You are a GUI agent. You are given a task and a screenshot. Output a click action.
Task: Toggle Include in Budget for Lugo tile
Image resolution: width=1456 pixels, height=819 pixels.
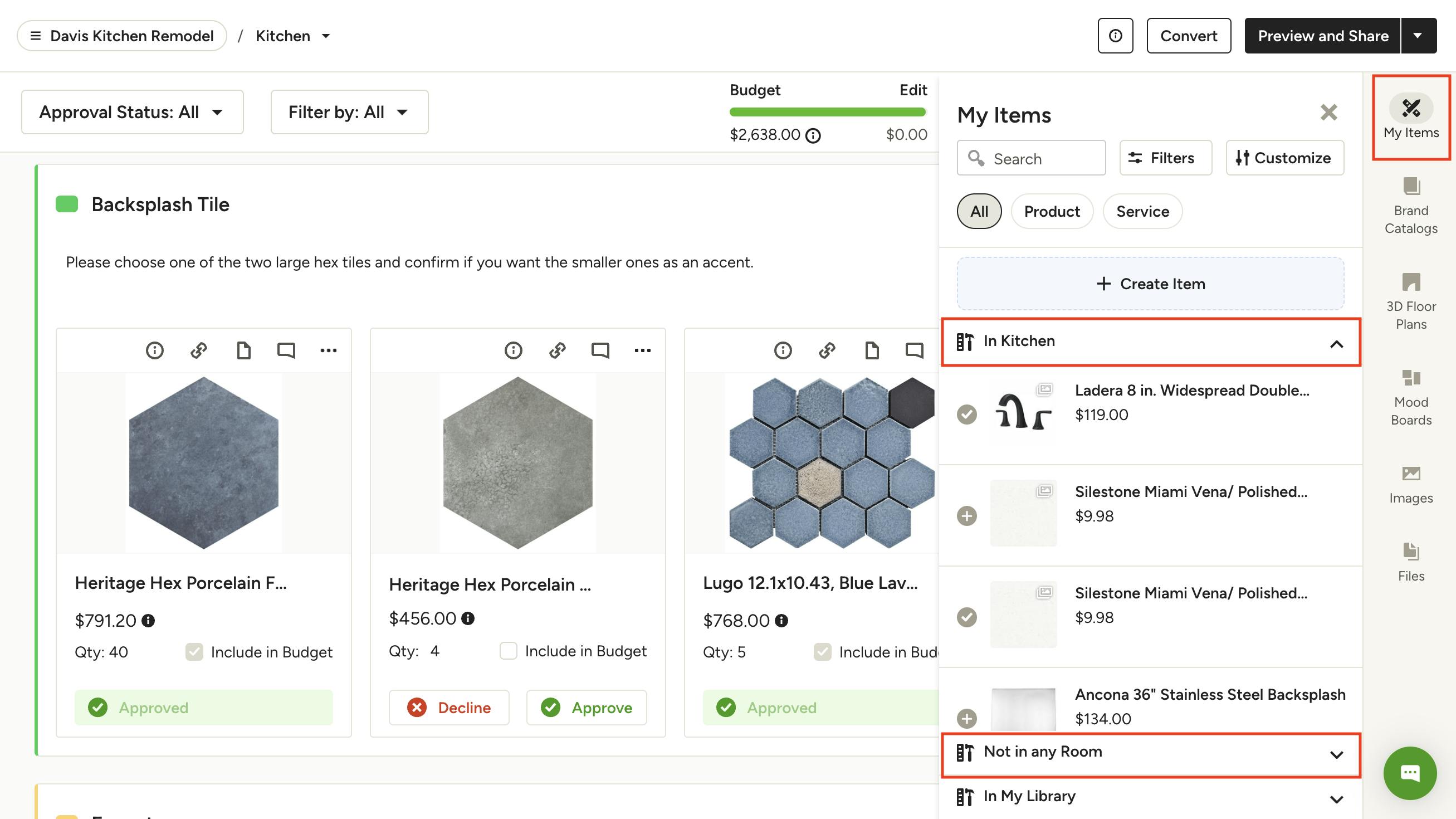(822, 652)
